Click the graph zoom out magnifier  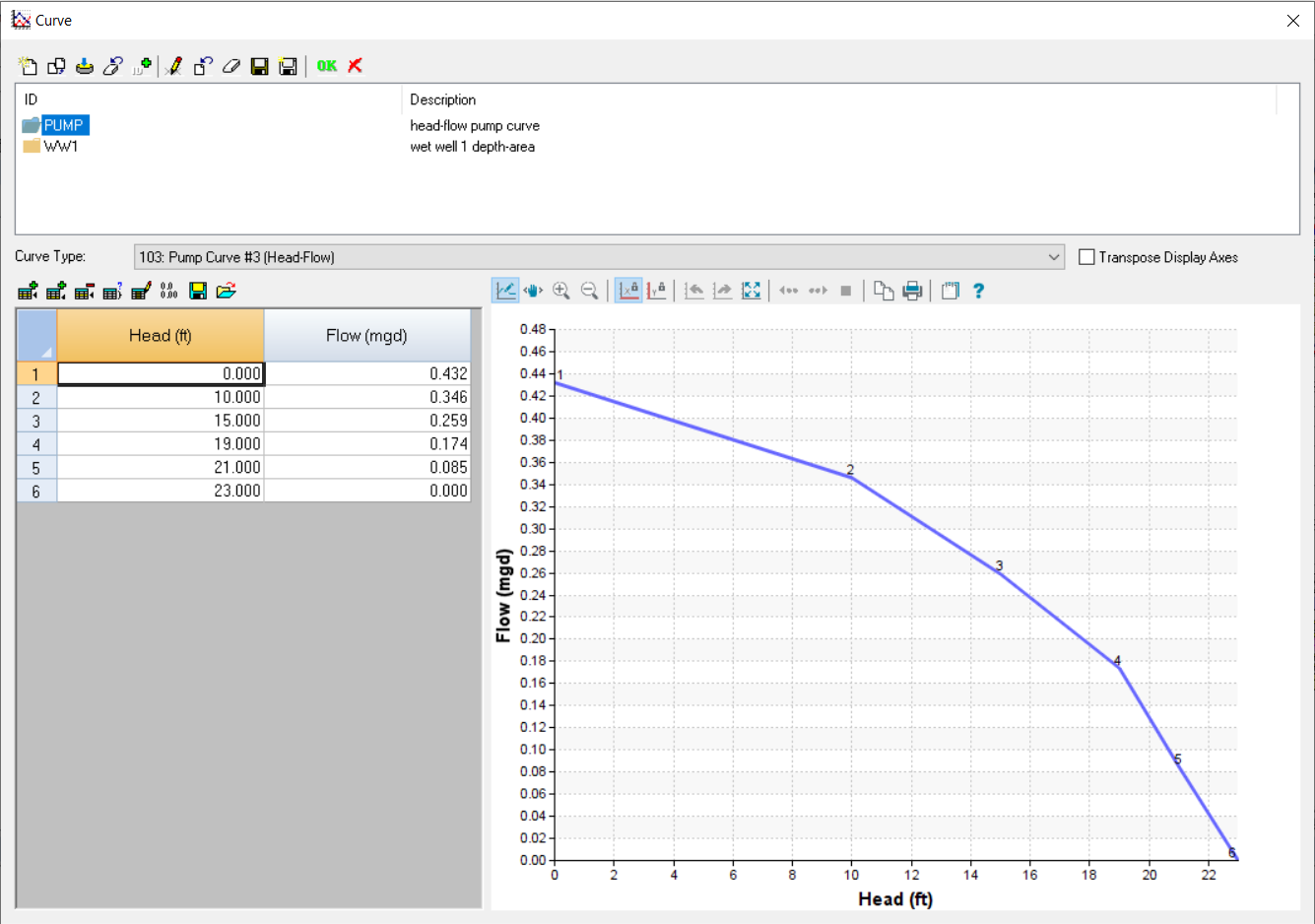pyautogui.click(x=590, y=291)
